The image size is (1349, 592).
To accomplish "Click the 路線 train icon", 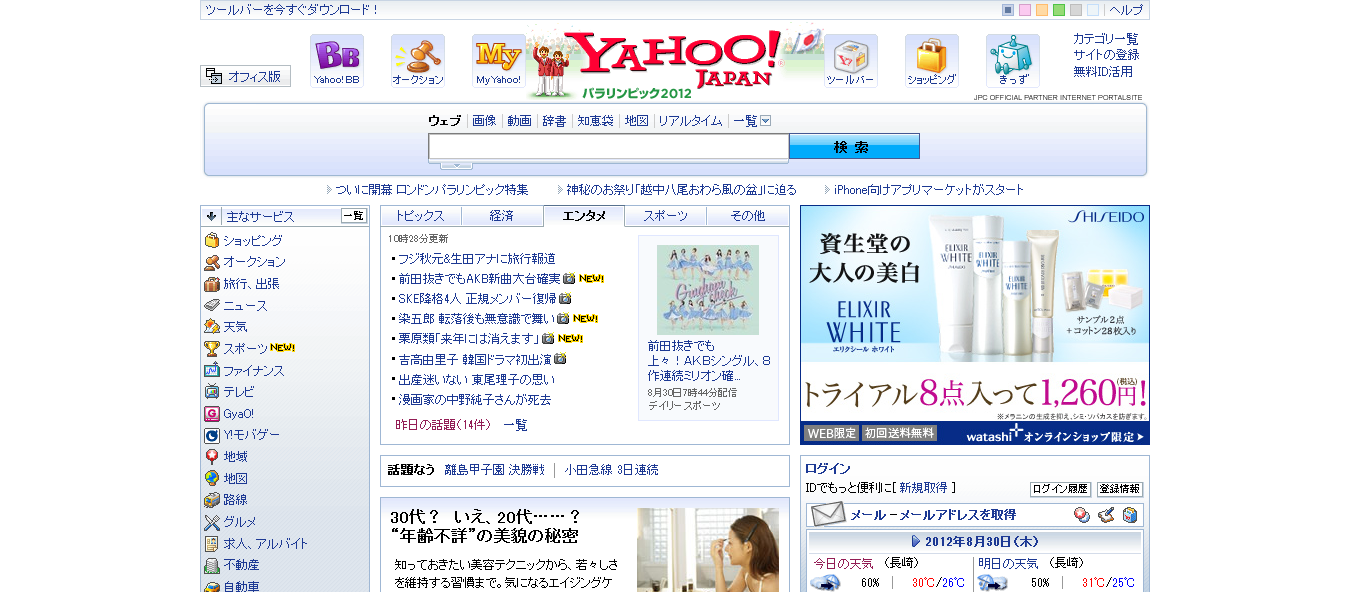I will (212, 500).
